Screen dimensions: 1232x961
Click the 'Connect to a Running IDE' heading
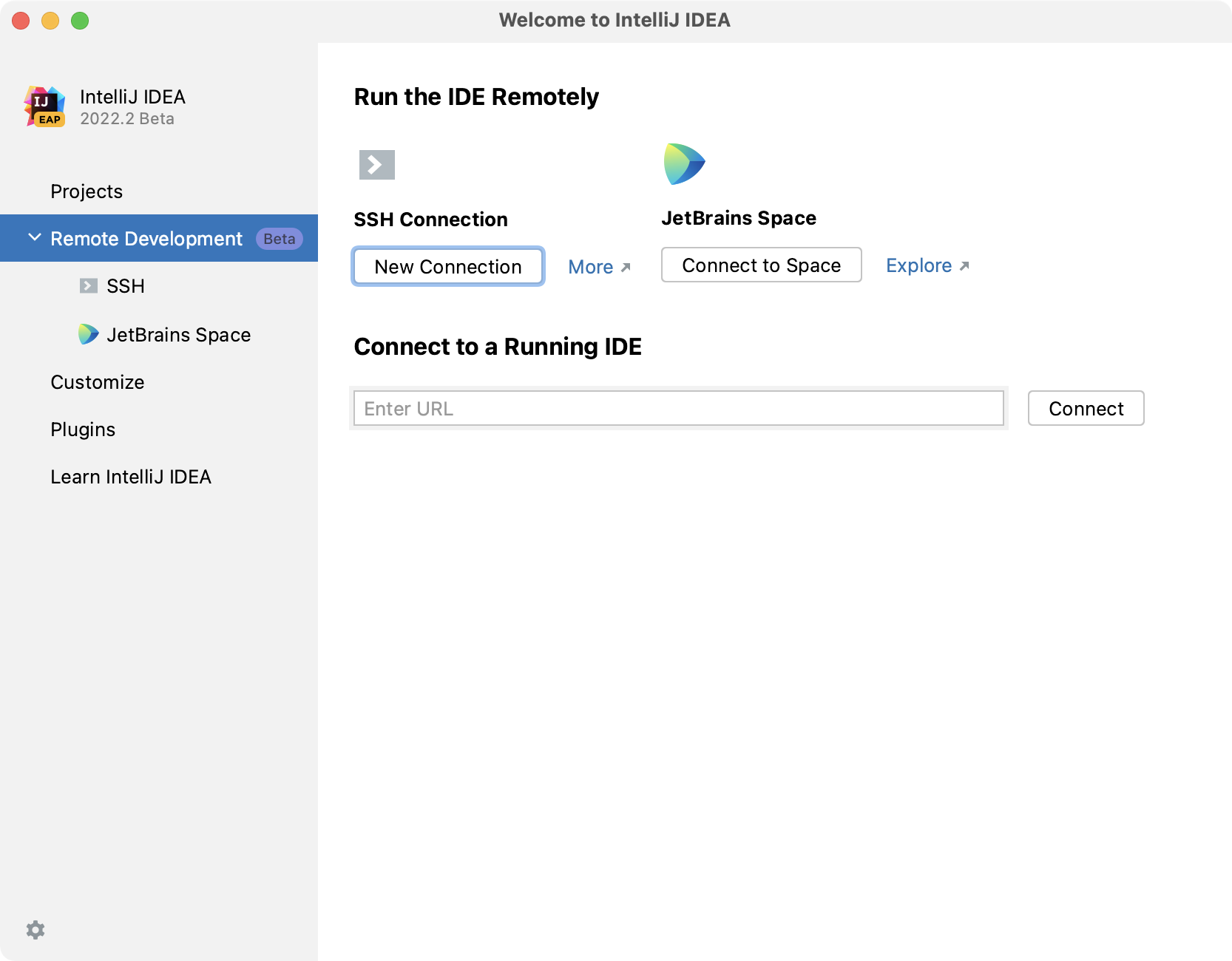click(498, 347)
